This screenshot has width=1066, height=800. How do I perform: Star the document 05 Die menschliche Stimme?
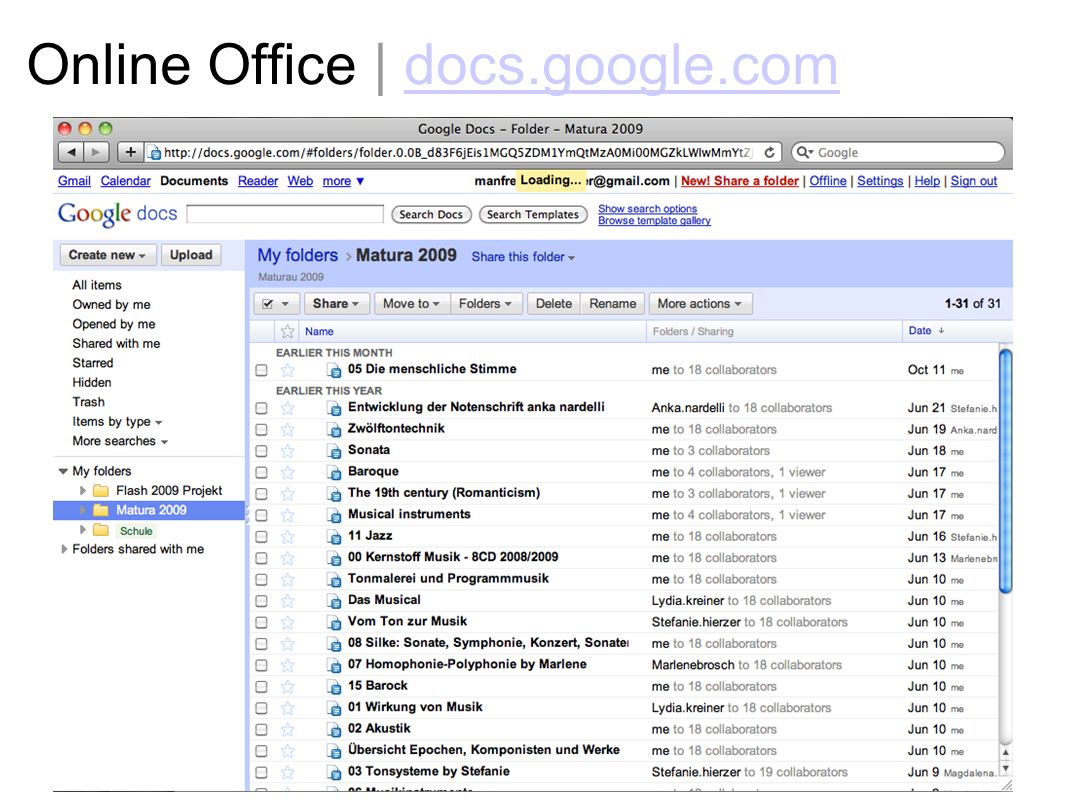pyautogui.click(x=288, y=370)
